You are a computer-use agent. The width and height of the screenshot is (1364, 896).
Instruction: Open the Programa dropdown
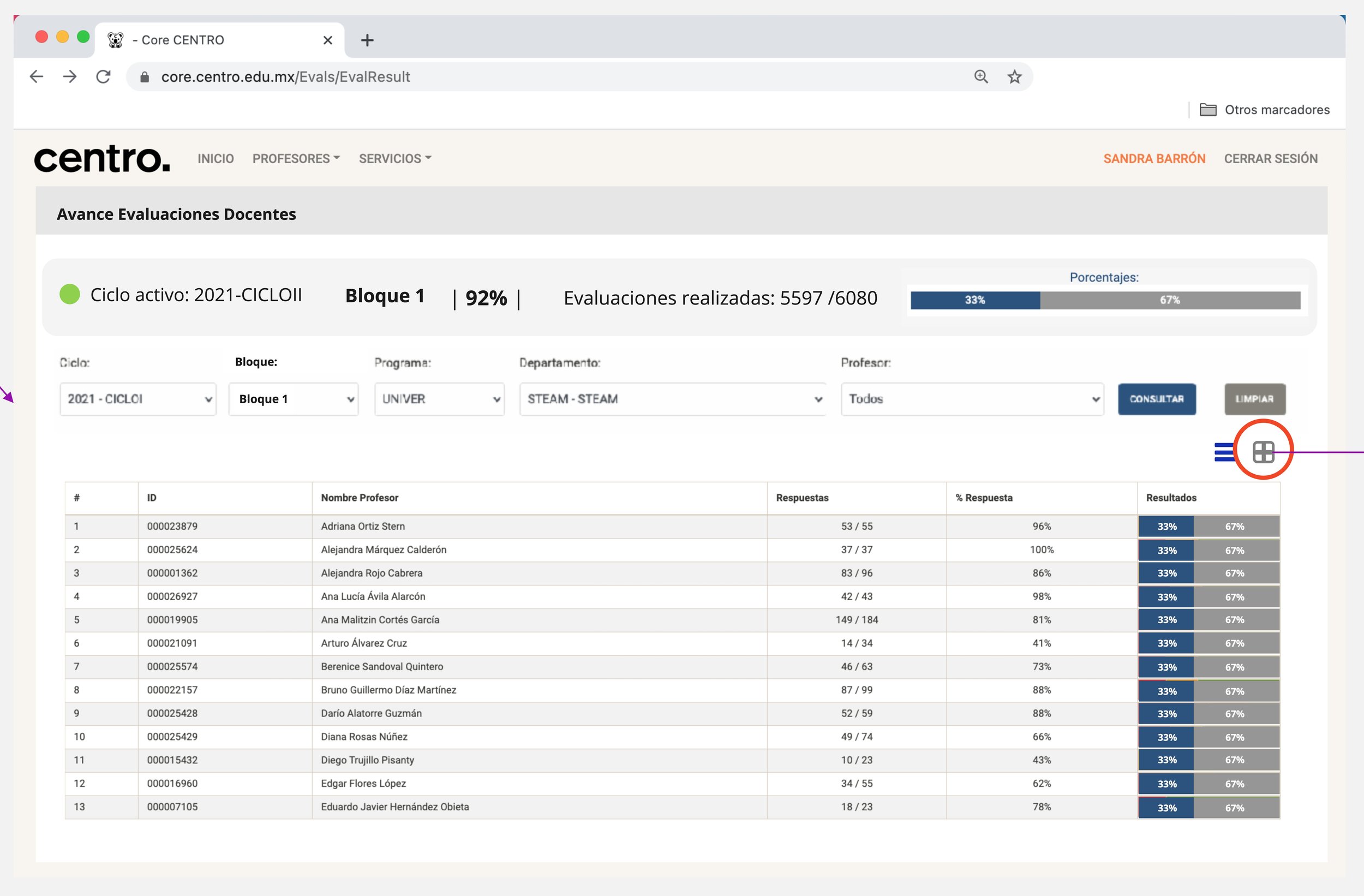pyautogui.click(x=440, y=399)
